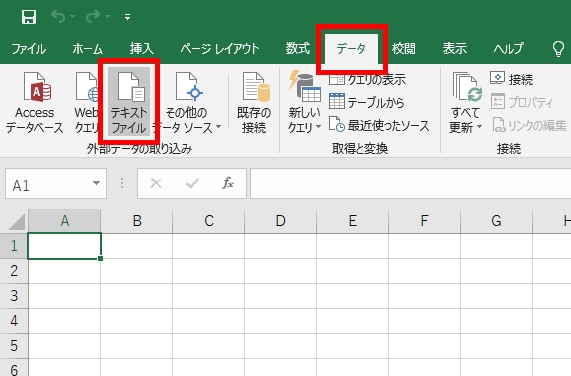
Task: Open the 新しいクエリ dropdown
Action: 304,102
